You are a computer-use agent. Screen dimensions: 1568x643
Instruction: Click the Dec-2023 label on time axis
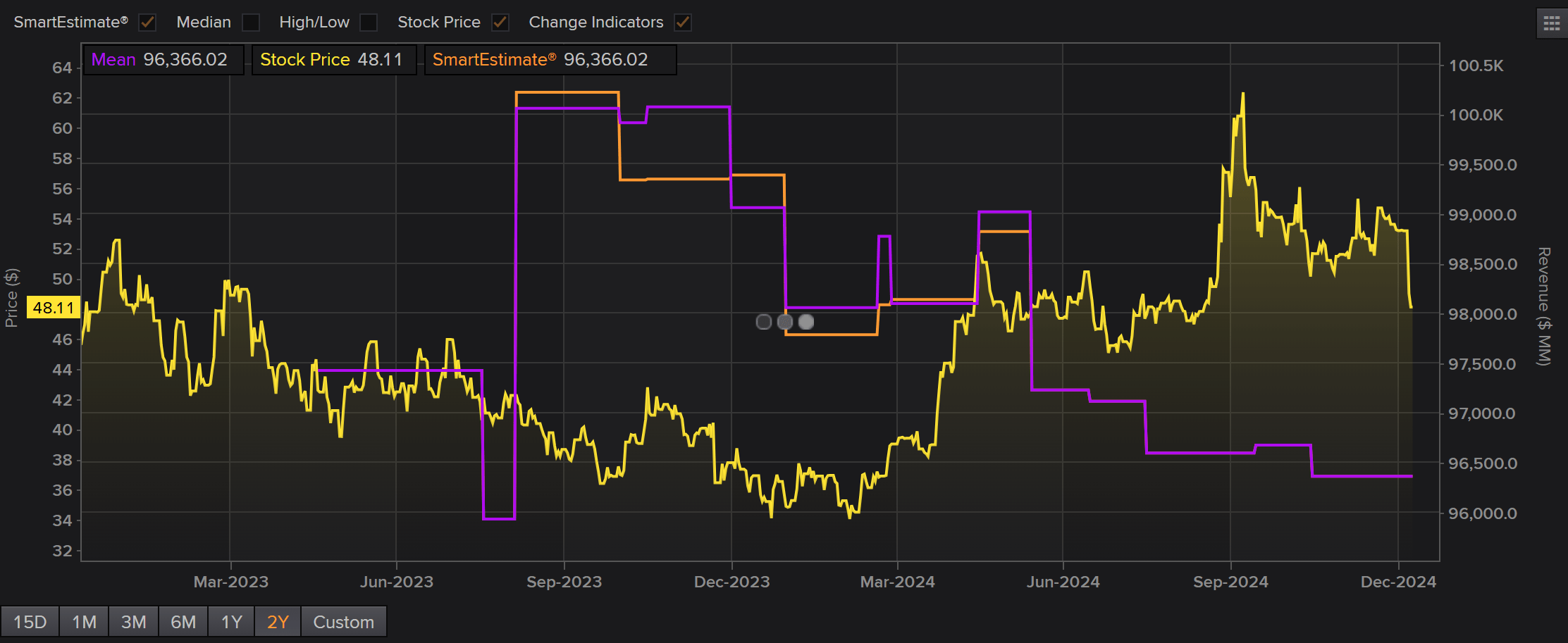coord(731,582)
